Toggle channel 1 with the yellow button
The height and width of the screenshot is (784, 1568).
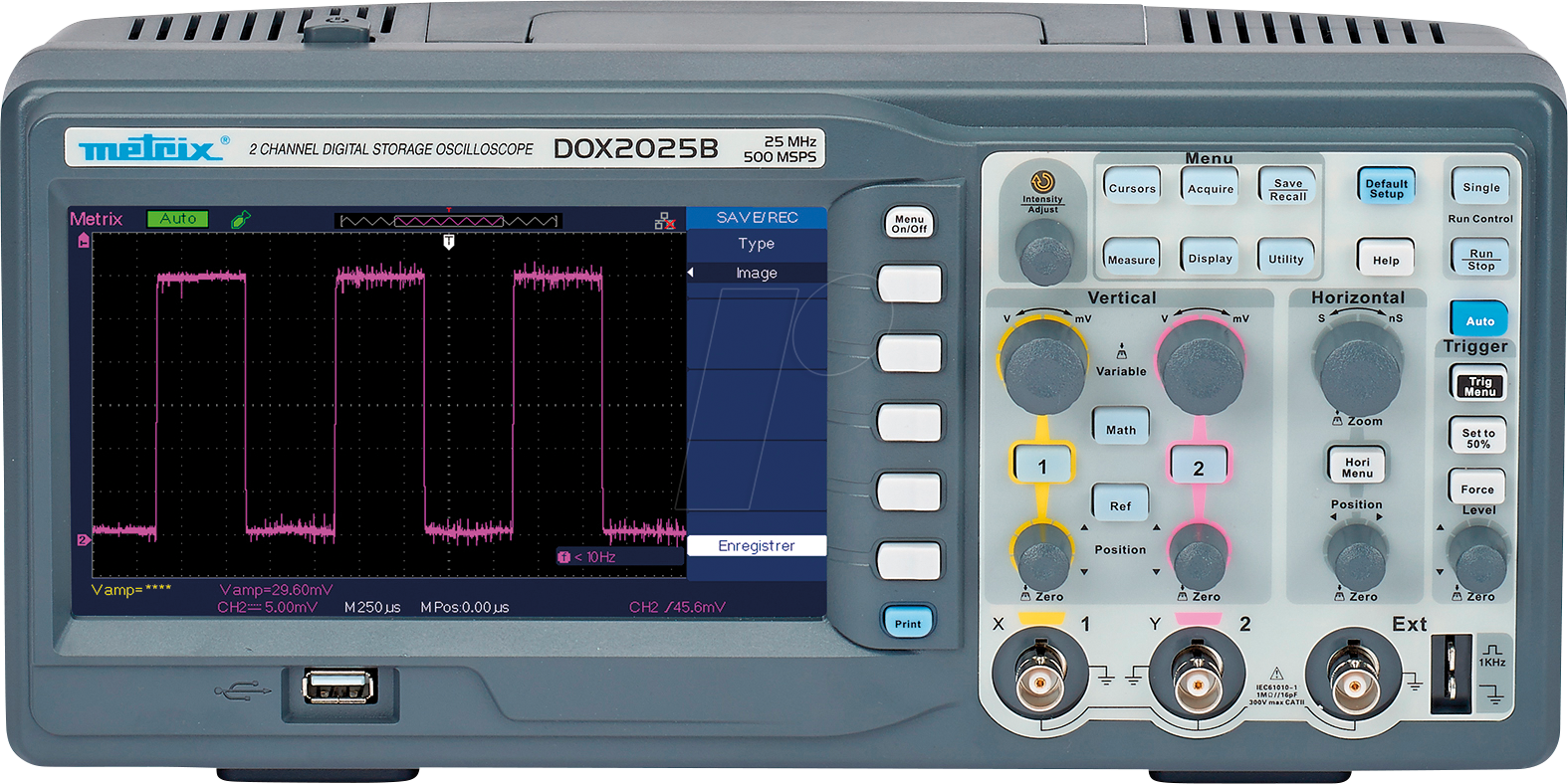[x=1042, y=465]
